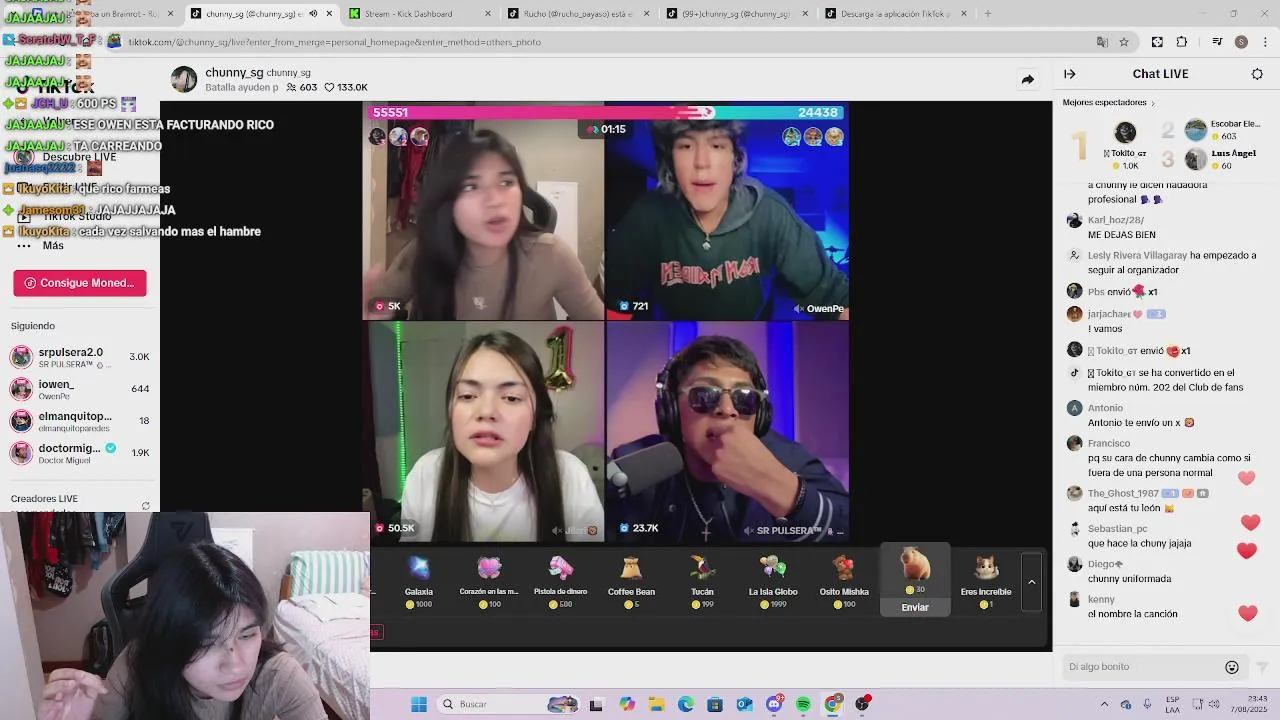Click the 50.5K score host video

point(484,432)
